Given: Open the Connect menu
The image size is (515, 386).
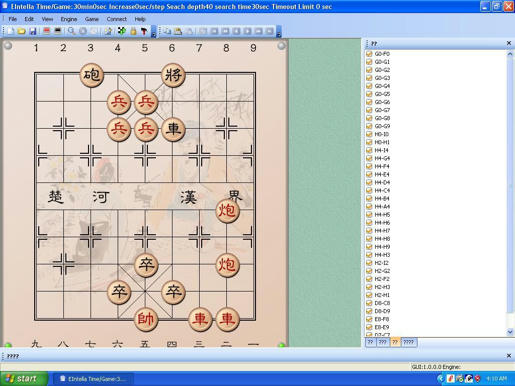Looking at the screenshot, I should click(117, 19).
